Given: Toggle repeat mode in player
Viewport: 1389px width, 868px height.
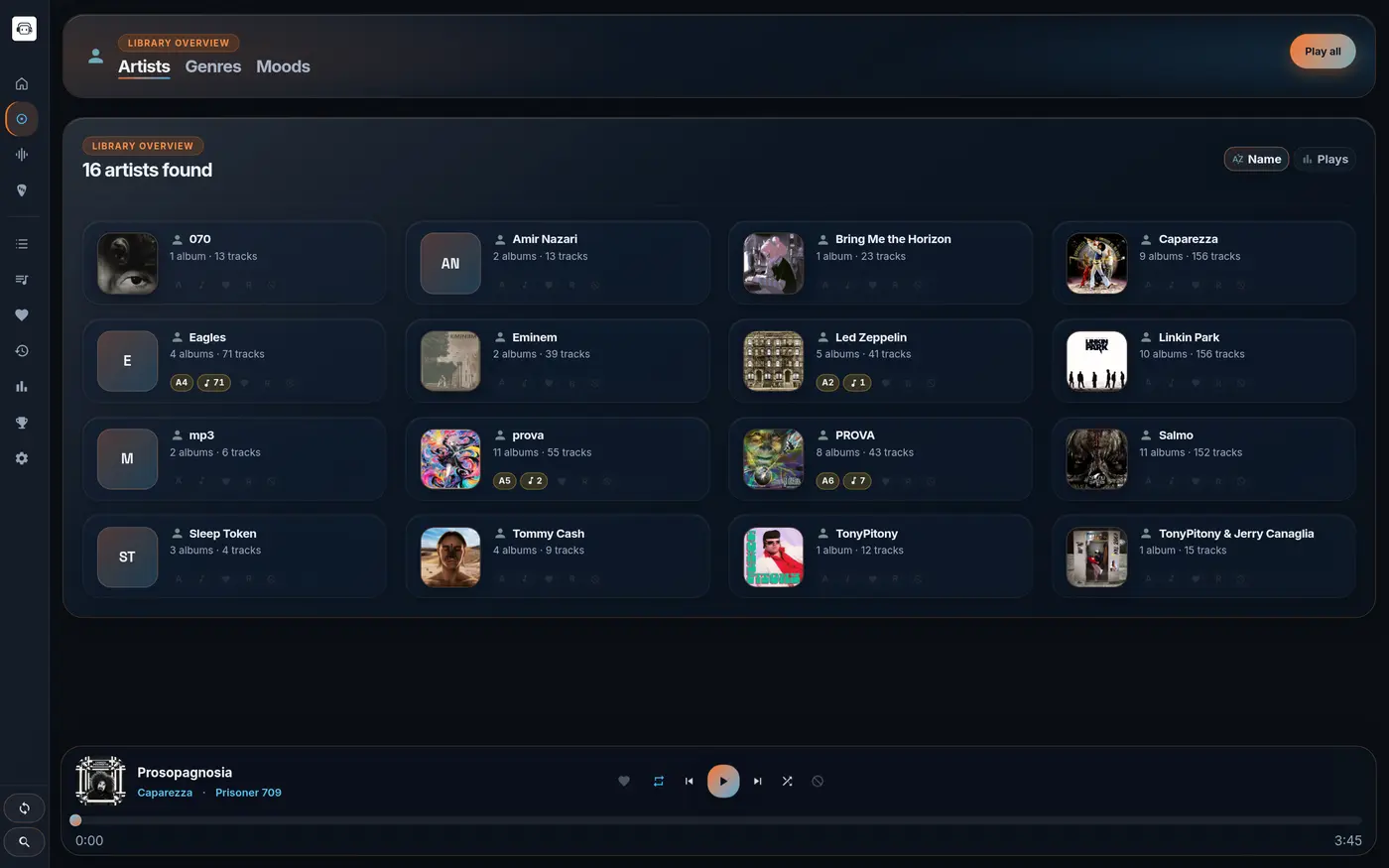Looking at the screenshot, I should (658, 782).
